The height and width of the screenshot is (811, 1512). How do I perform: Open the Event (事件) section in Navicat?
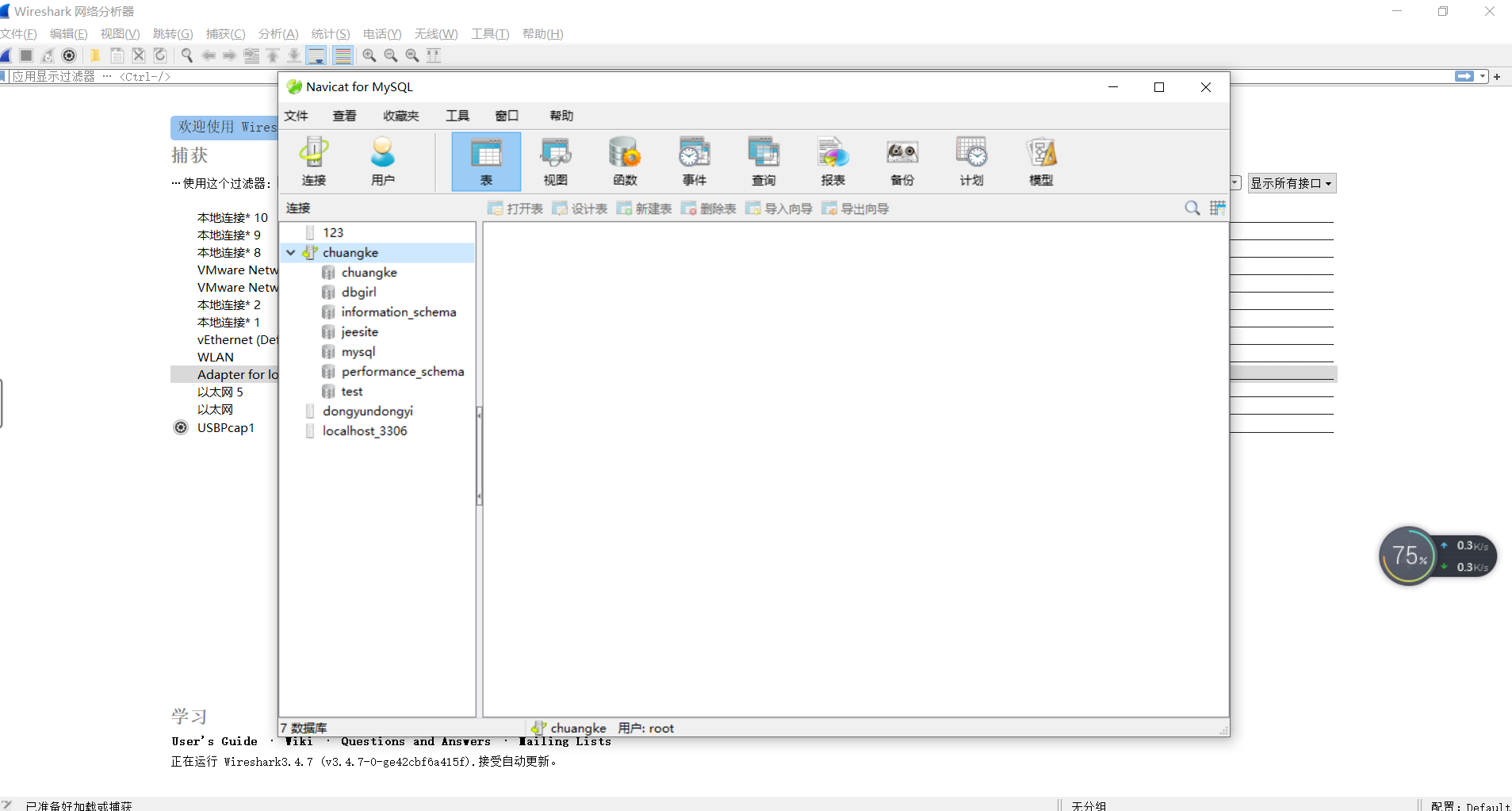pyautogui.click(x=694, y=162)
